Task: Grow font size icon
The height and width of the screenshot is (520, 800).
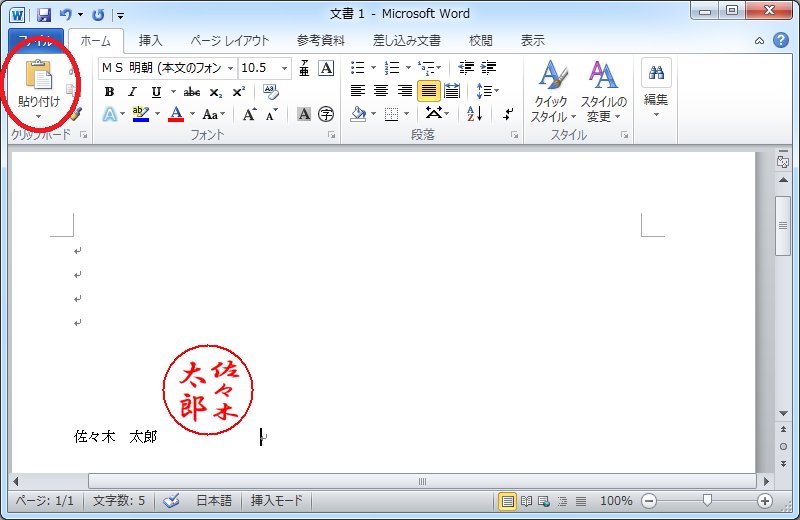Action: pyautogui.click(x=249, y=114)
